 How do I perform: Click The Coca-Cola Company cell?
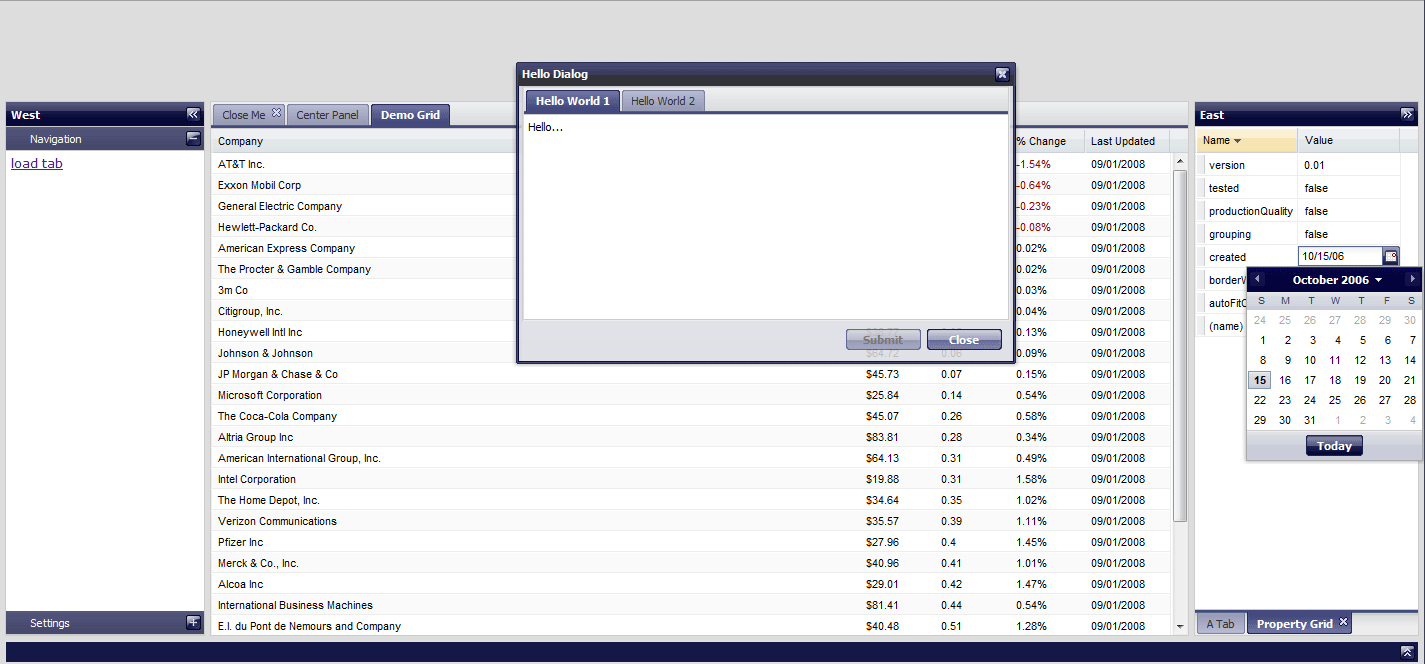[277, 416]
